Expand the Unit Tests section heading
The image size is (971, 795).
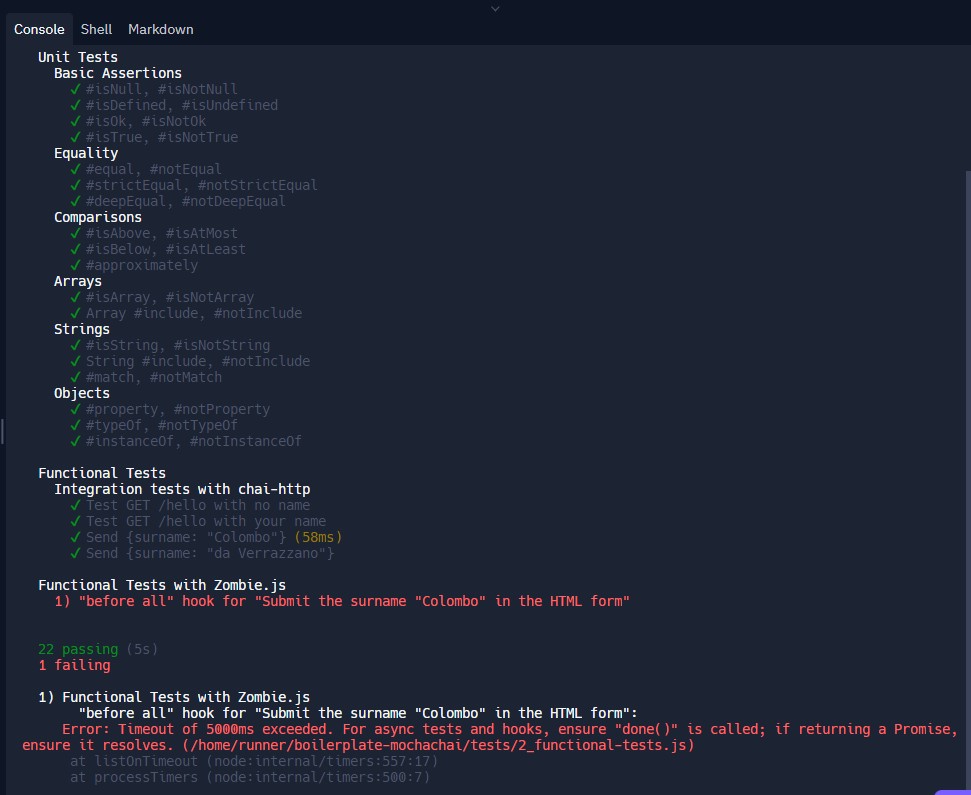tap(78, 57)
